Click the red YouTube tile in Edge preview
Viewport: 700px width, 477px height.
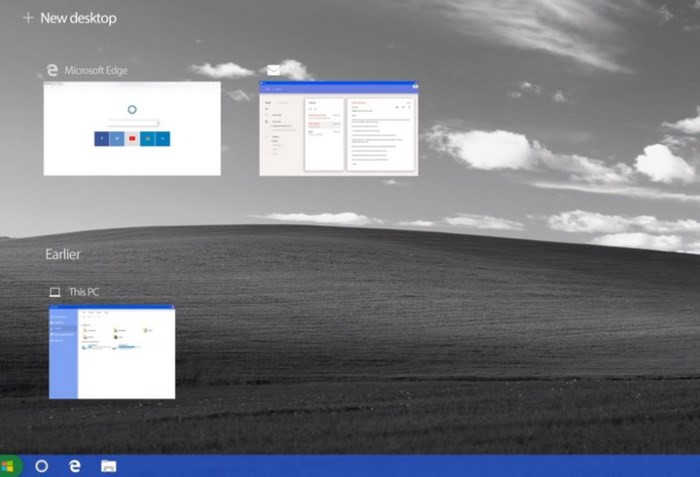[x=132, y=139]
